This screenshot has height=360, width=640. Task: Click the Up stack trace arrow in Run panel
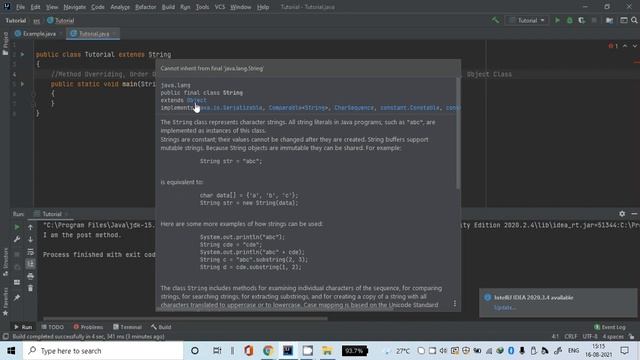point(30,227)
